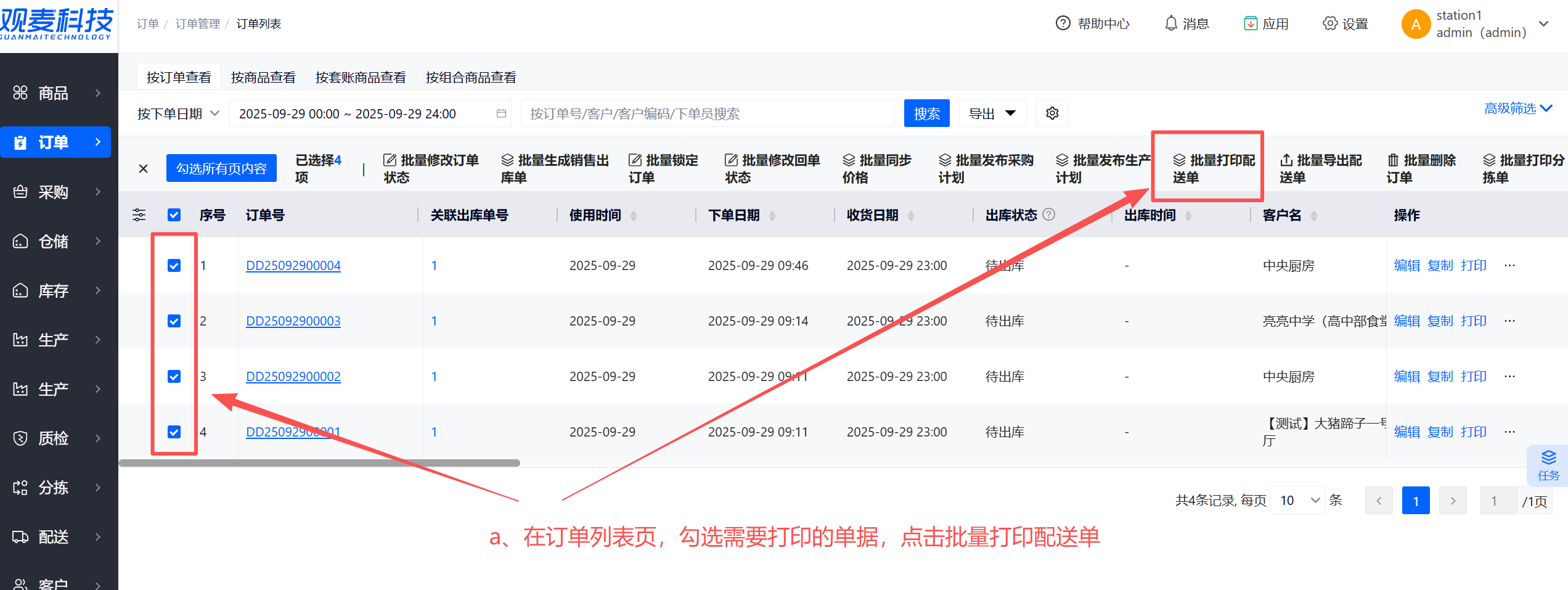Switch to the 按套账商品查看 tab
Viewport: 1568px width, 590px height.
(361, 77)
